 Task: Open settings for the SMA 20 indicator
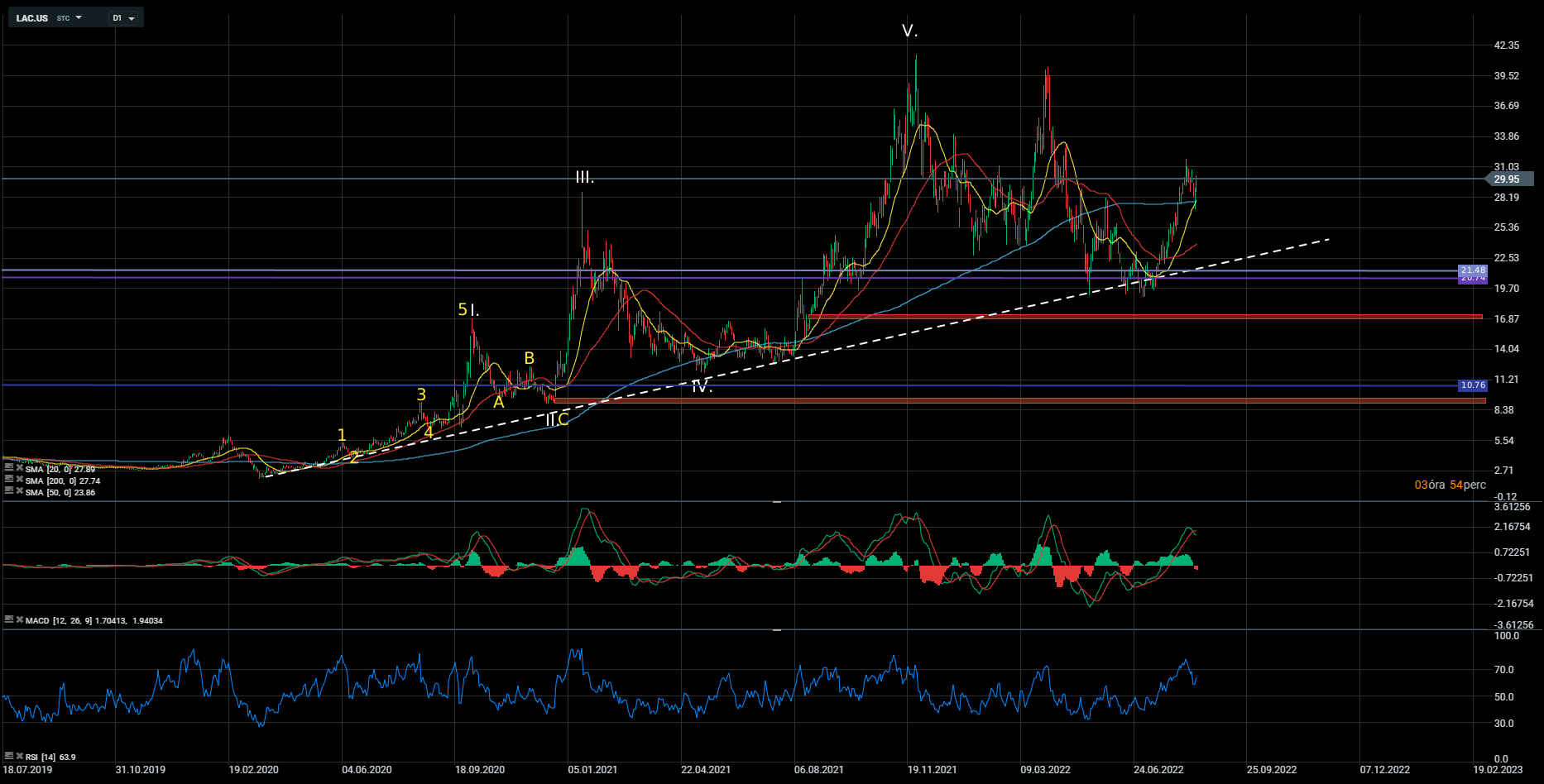(9, 468)
